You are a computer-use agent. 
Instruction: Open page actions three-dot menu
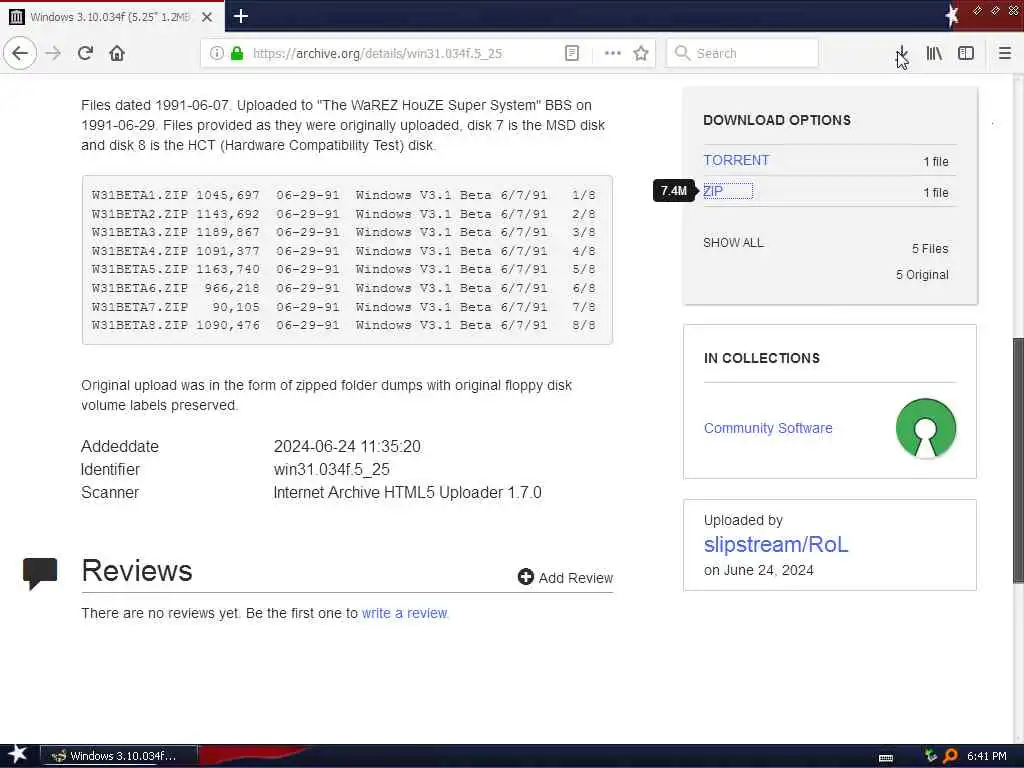click(x=613, y=53)
